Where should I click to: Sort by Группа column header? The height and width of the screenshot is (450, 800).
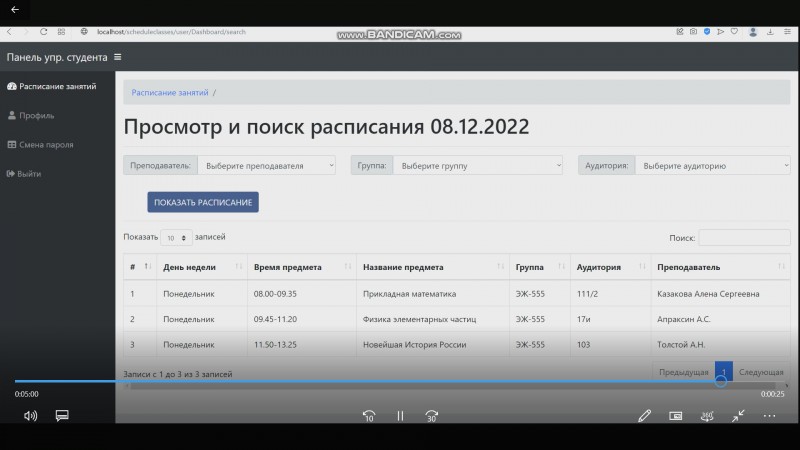tap(540, 267)
